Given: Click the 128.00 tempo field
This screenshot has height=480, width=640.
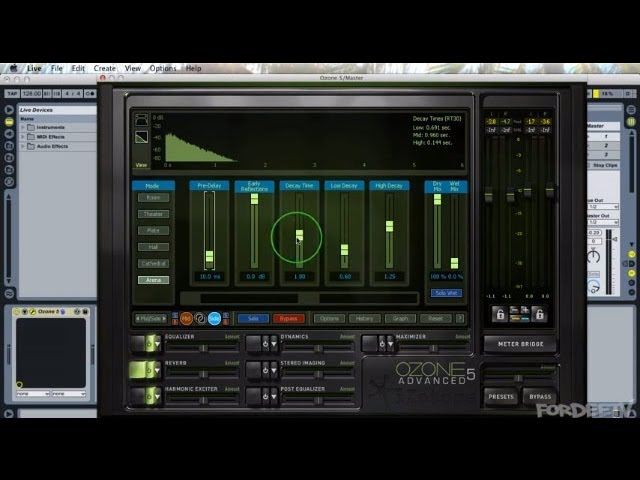Looking at the screenshot, I should pos(31,93).
